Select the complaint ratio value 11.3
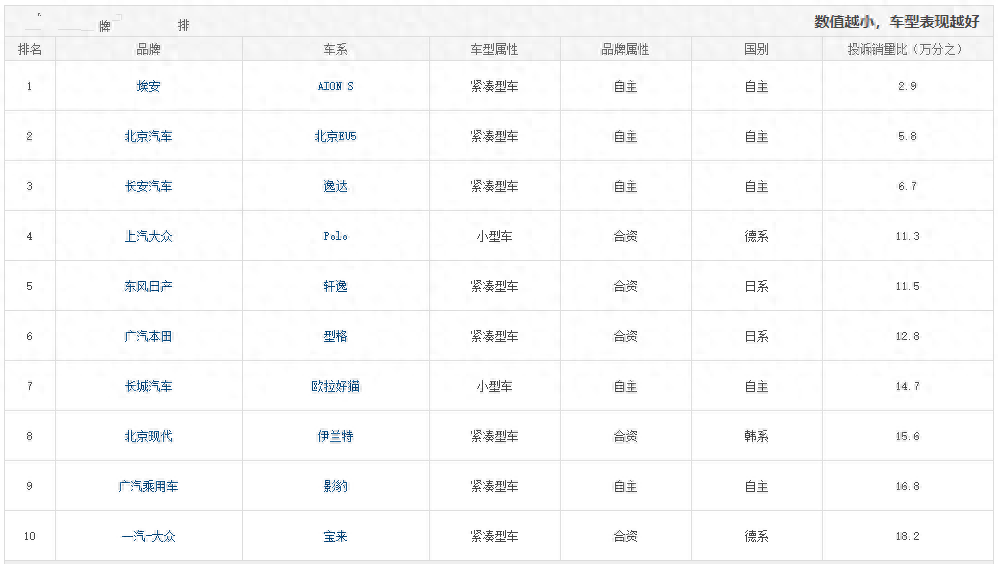This screenshot has width=998, height=564. 908,236
